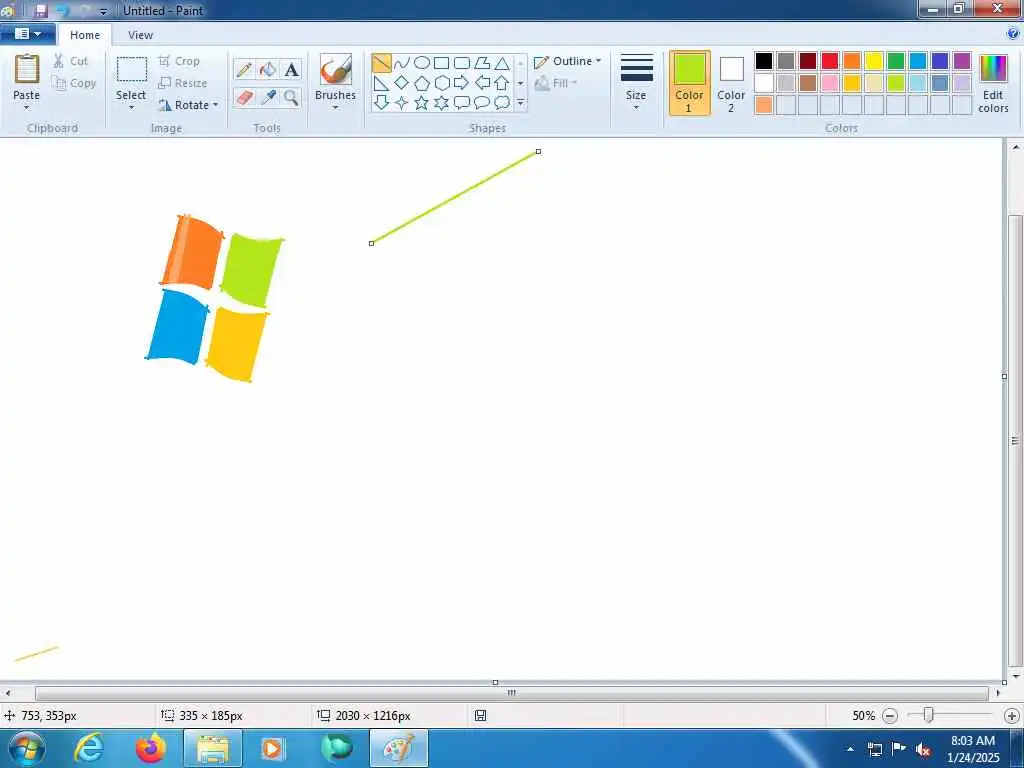
Task: Choose the Left arrow shape
Action: click(482, 83)
